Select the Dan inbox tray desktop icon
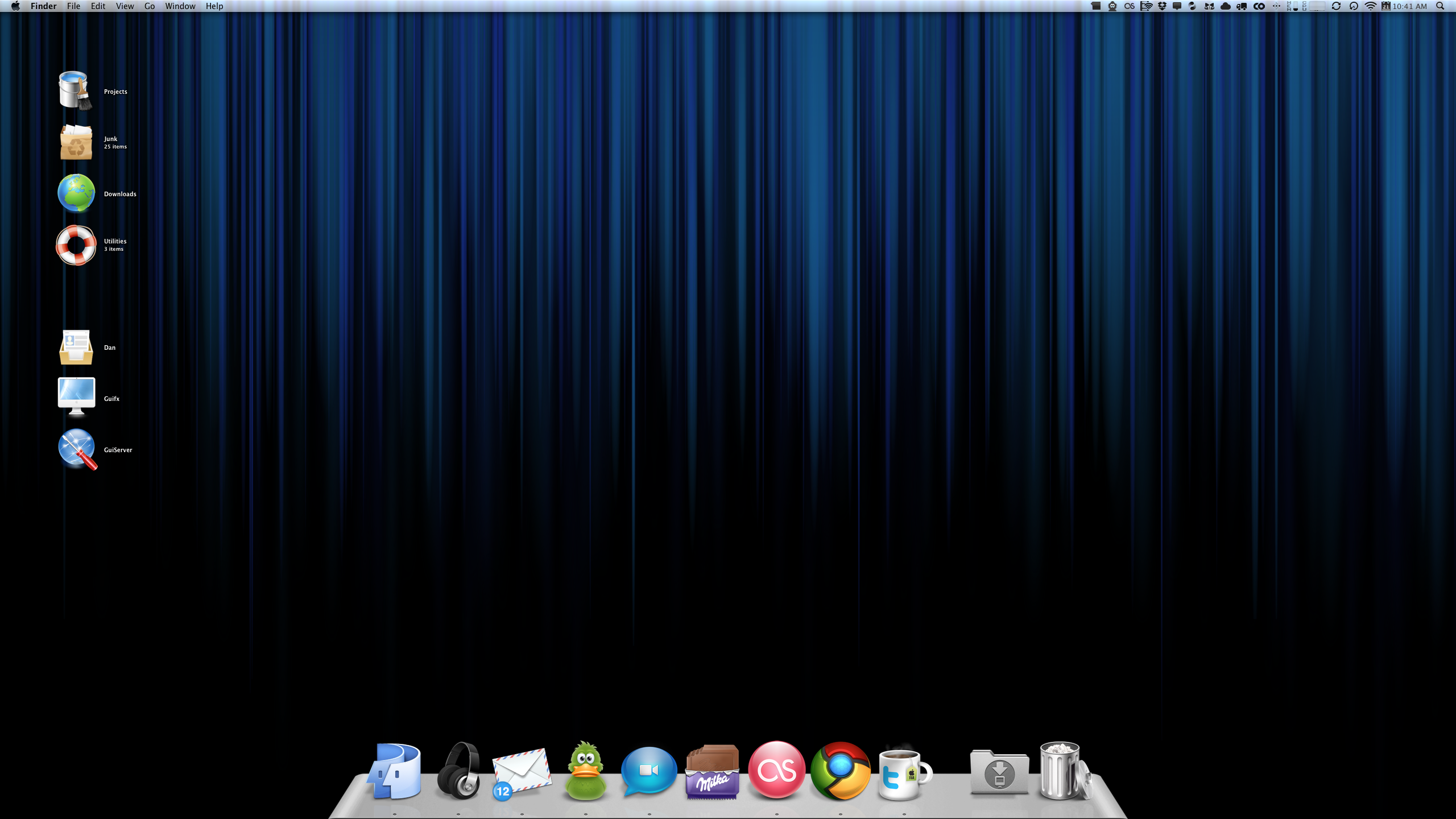The height and width of the screenshot is (819, 1456). click(76, 347)
